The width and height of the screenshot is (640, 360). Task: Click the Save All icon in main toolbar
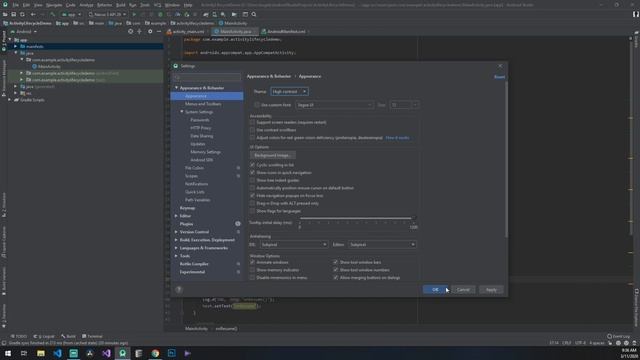(x=13, y=14)
